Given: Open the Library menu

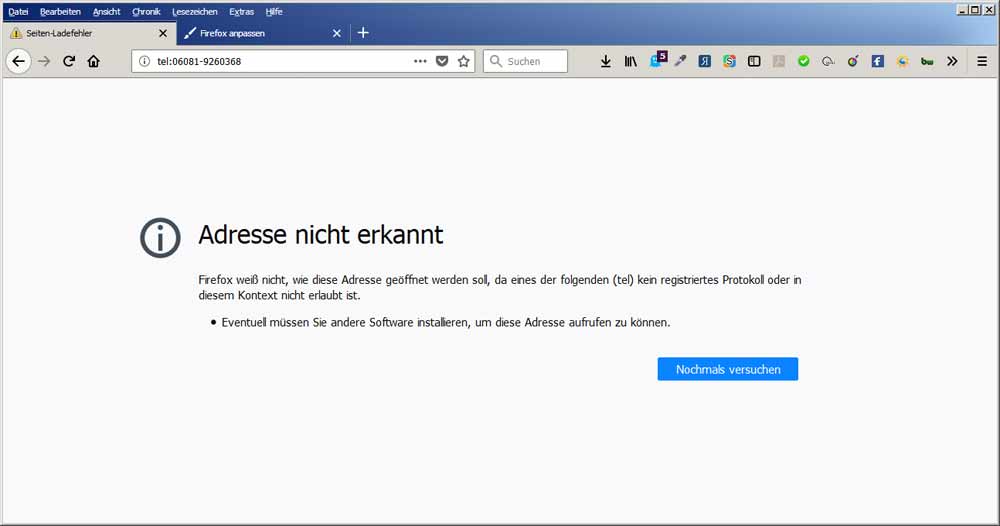Looking at the screenshot, I should coord(631,61).
